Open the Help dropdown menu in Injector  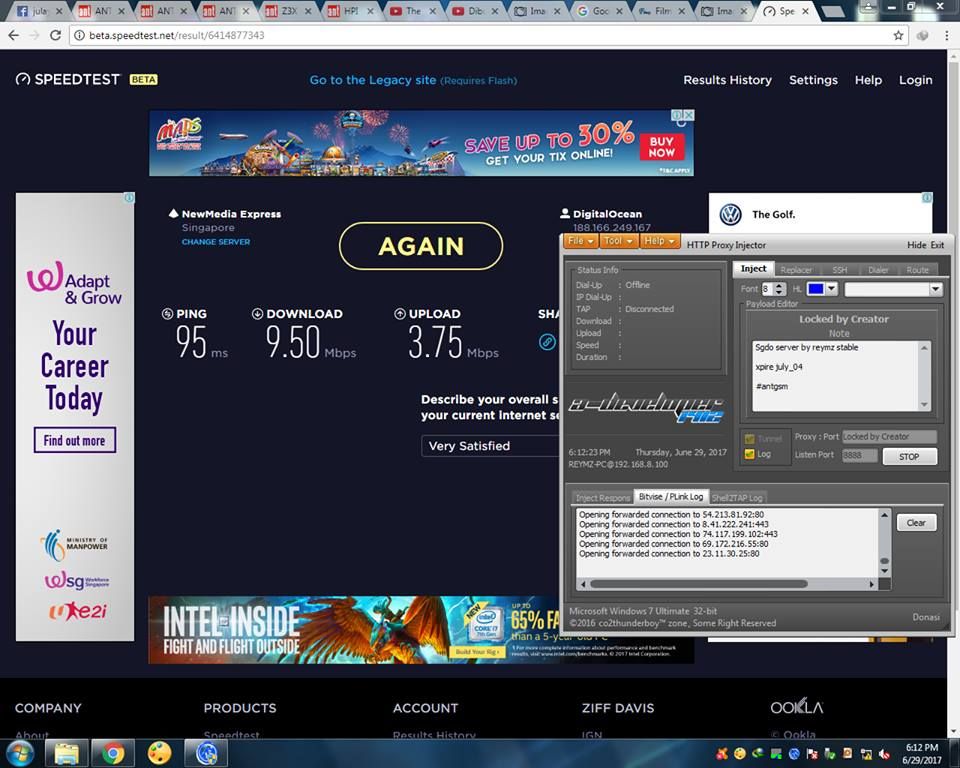(x=659, y=241)
